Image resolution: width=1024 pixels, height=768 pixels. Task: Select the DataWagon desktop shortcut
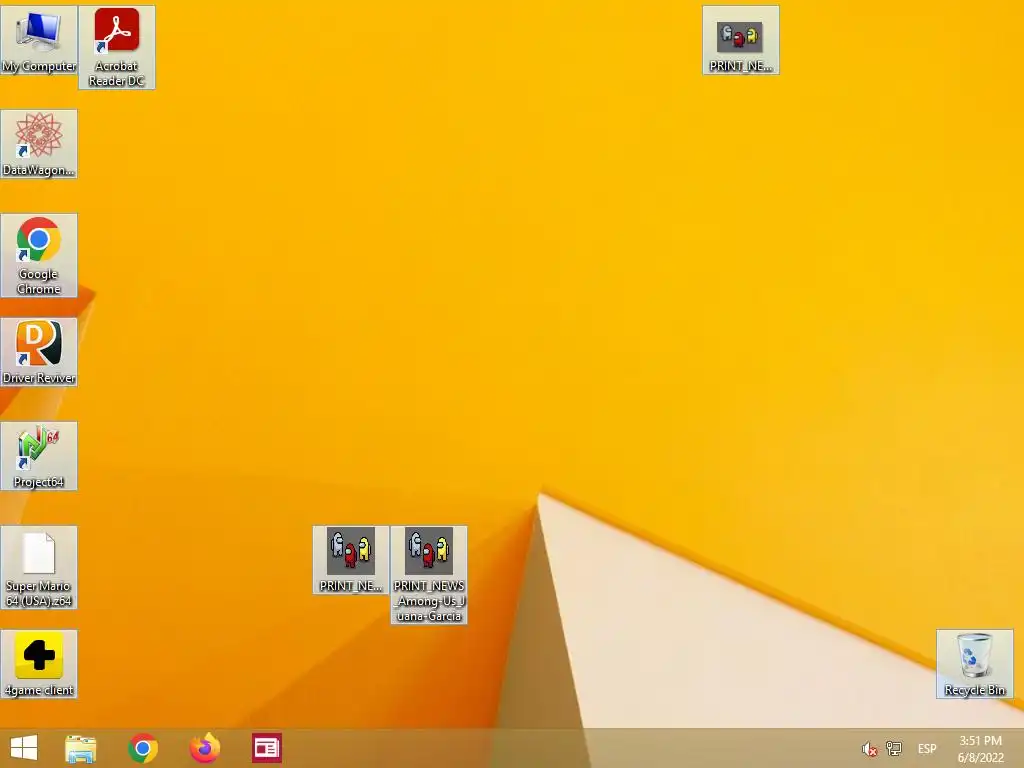(x=39, y=144)
